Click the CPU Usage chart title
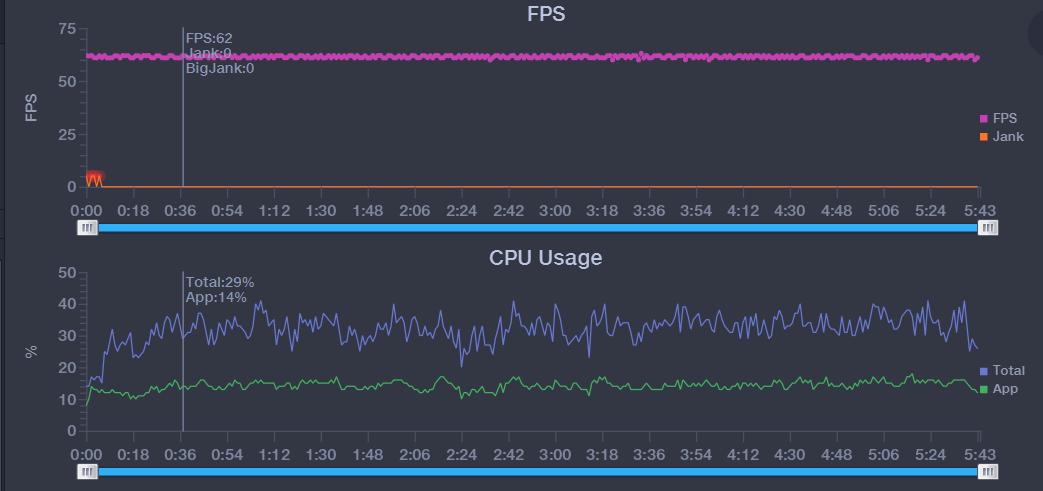The width and height of the screenshot is (1043, 491). (x=545, y=257)
